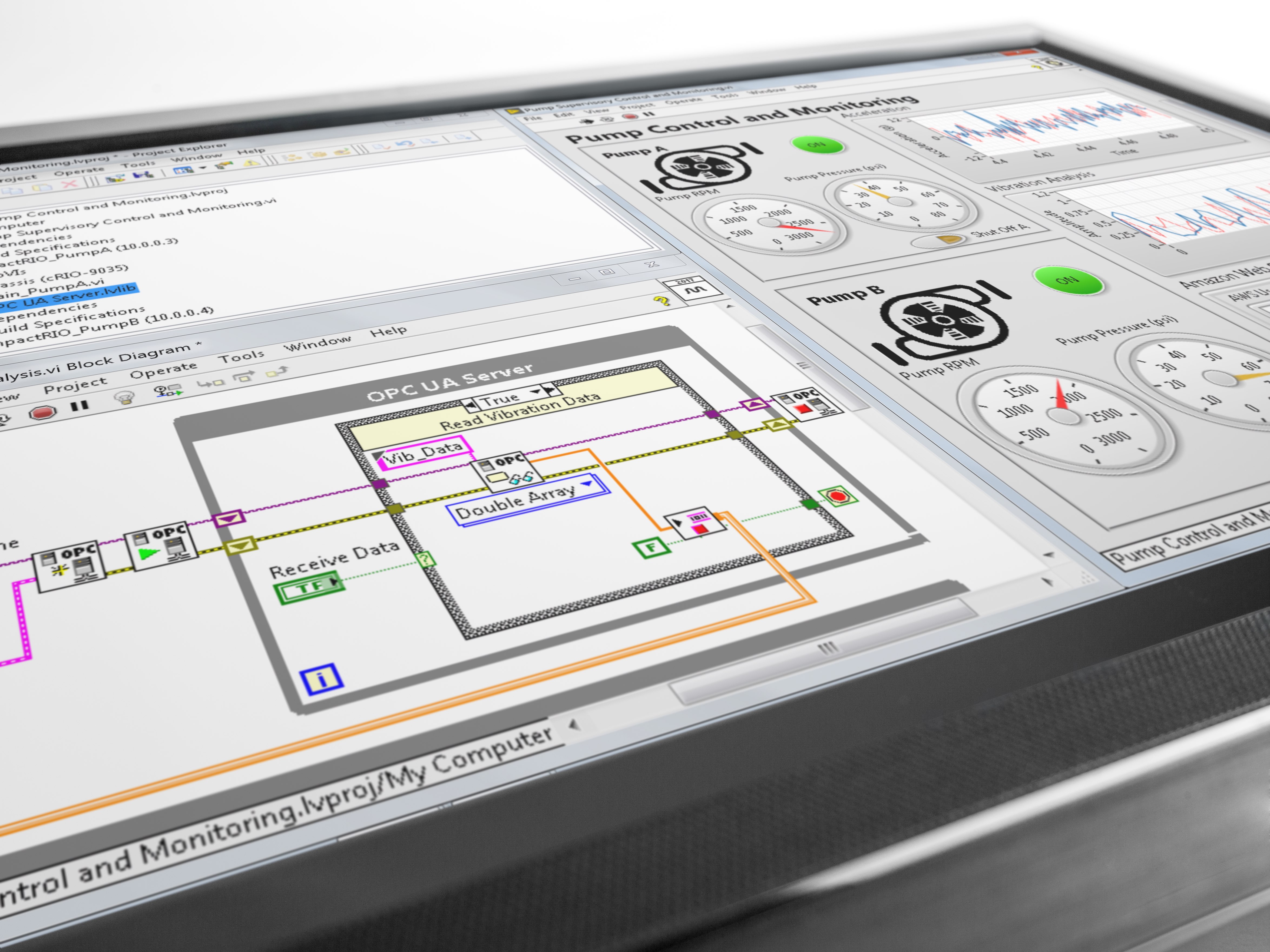Click the Step Out toolbar icon
This screenshot has width=1270, height=952.
click(277, 372)
